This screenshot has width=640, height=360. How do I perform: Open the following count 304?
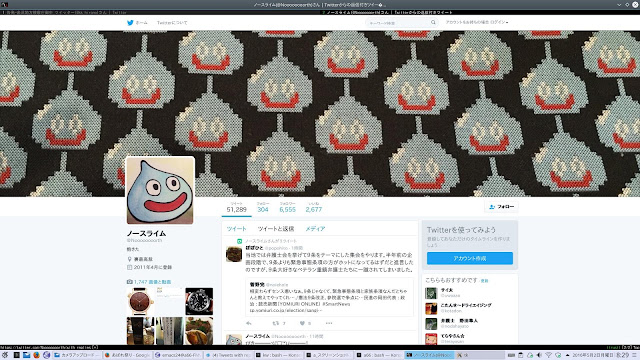click(x=263, y=207)
